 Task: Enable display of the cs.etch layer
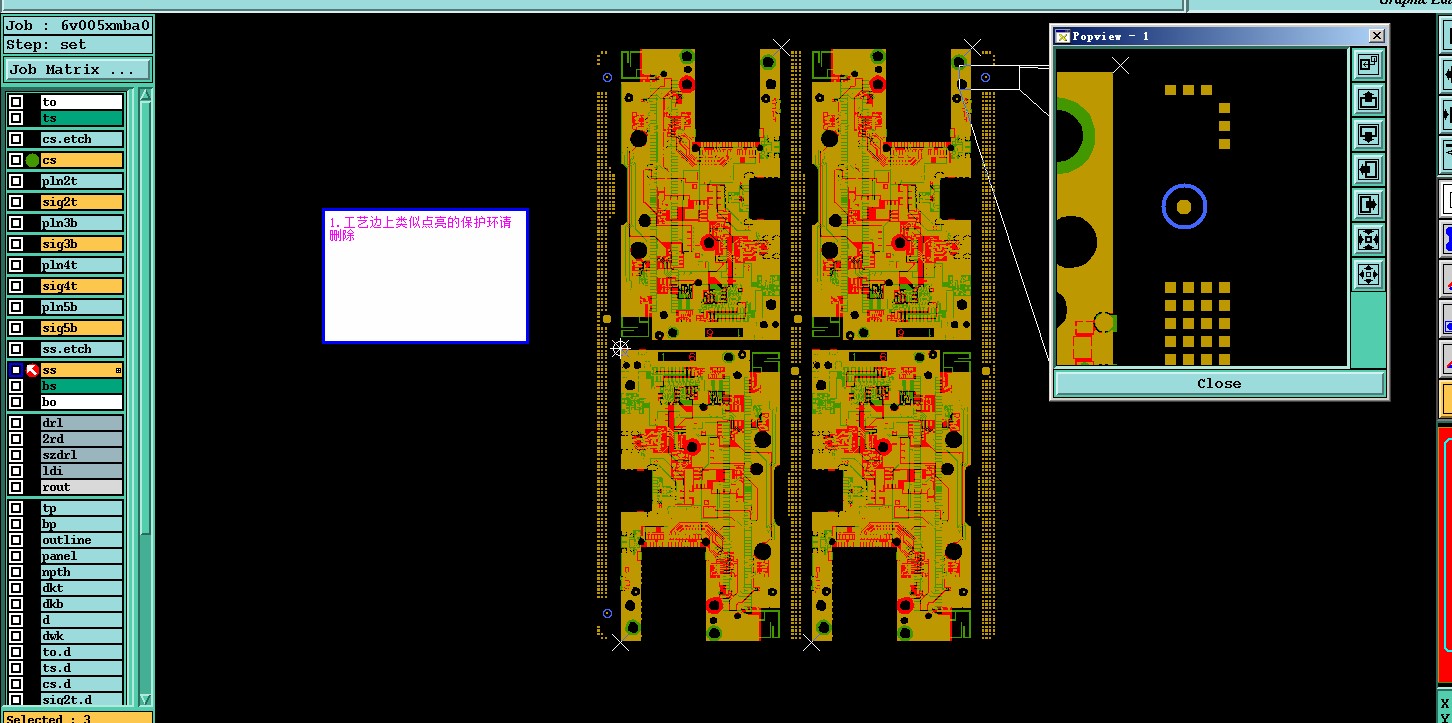[16, 139]
